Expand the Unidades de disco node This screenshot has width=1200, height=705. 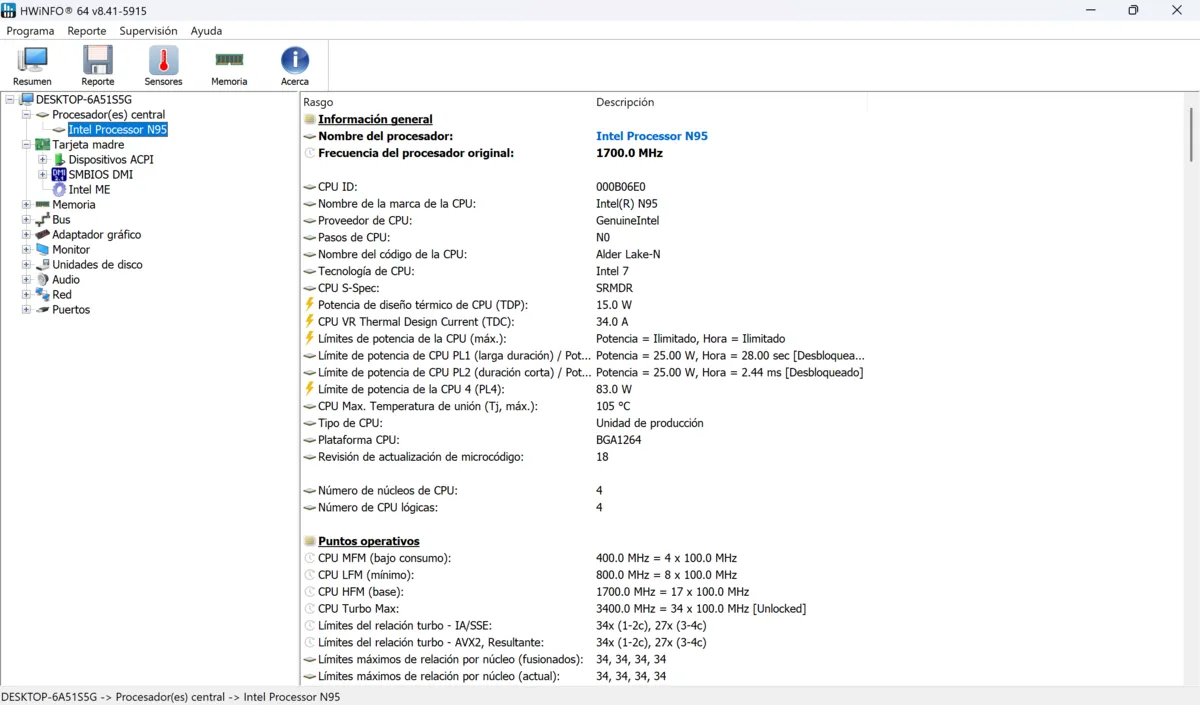(27, 265)
